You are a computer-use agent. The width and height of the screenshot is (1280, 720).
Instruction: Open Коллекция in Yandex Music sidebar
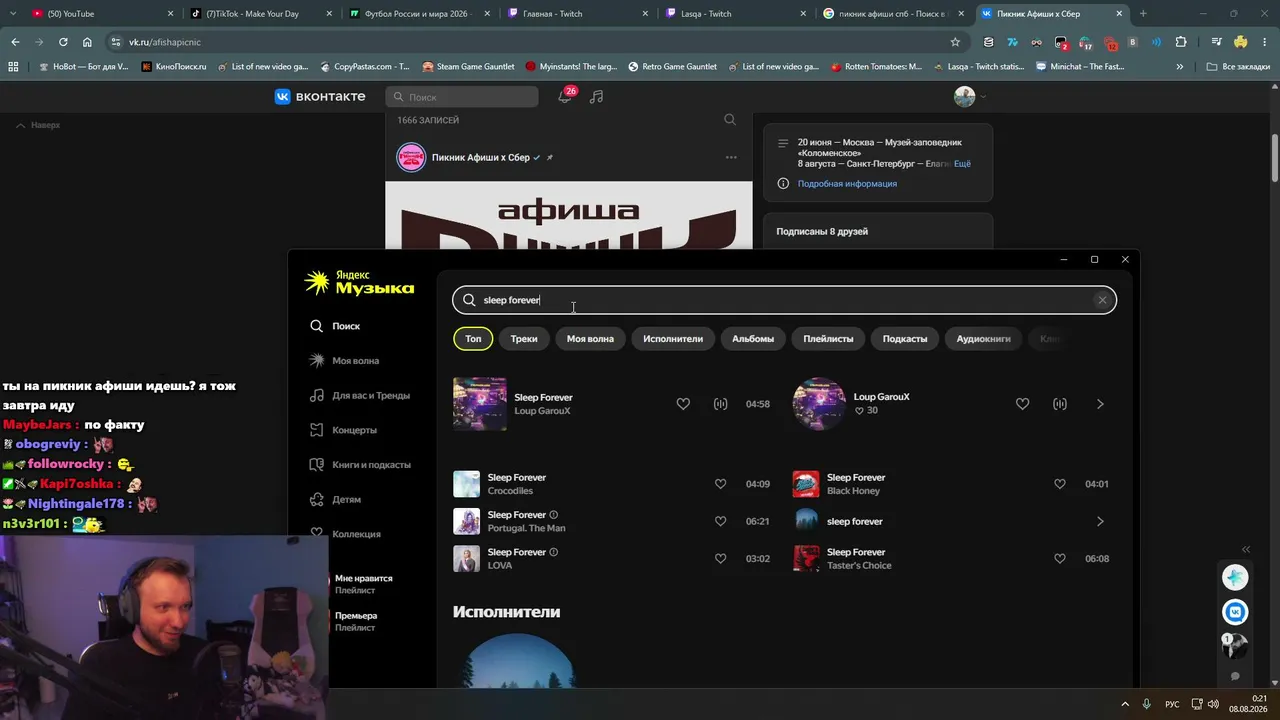[x=346, y=534]
